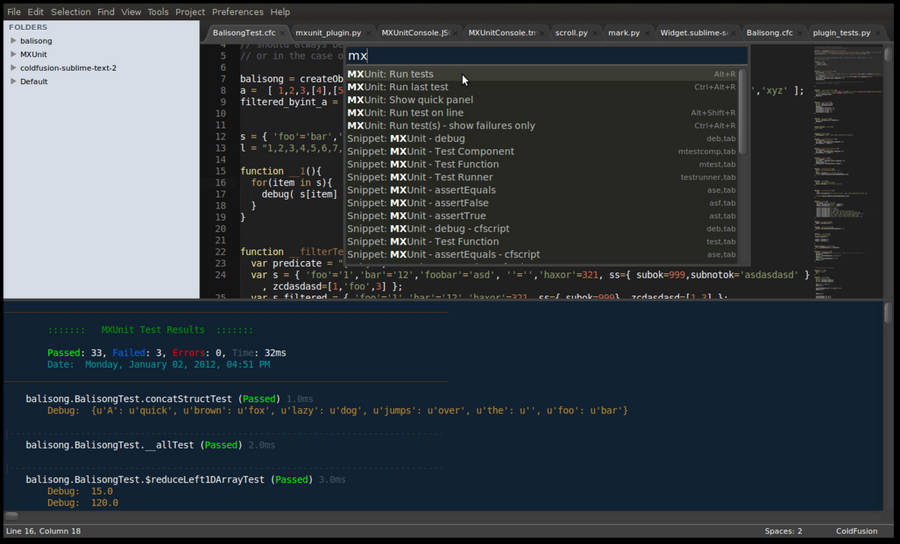Select the plugin_tests.py tab
The width and height of the screenshot is (900, 544).
[x=840, y=33]
